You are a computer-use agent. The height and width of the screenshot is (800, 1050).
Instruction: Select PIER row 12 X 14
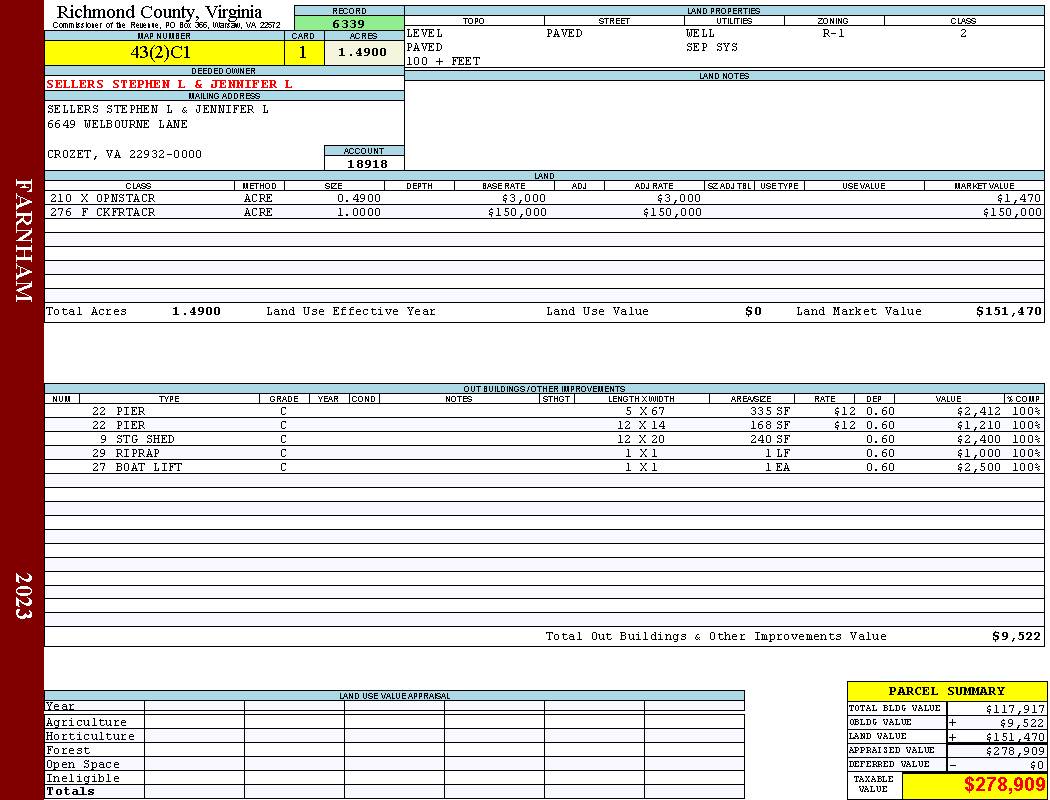point(544,425)
